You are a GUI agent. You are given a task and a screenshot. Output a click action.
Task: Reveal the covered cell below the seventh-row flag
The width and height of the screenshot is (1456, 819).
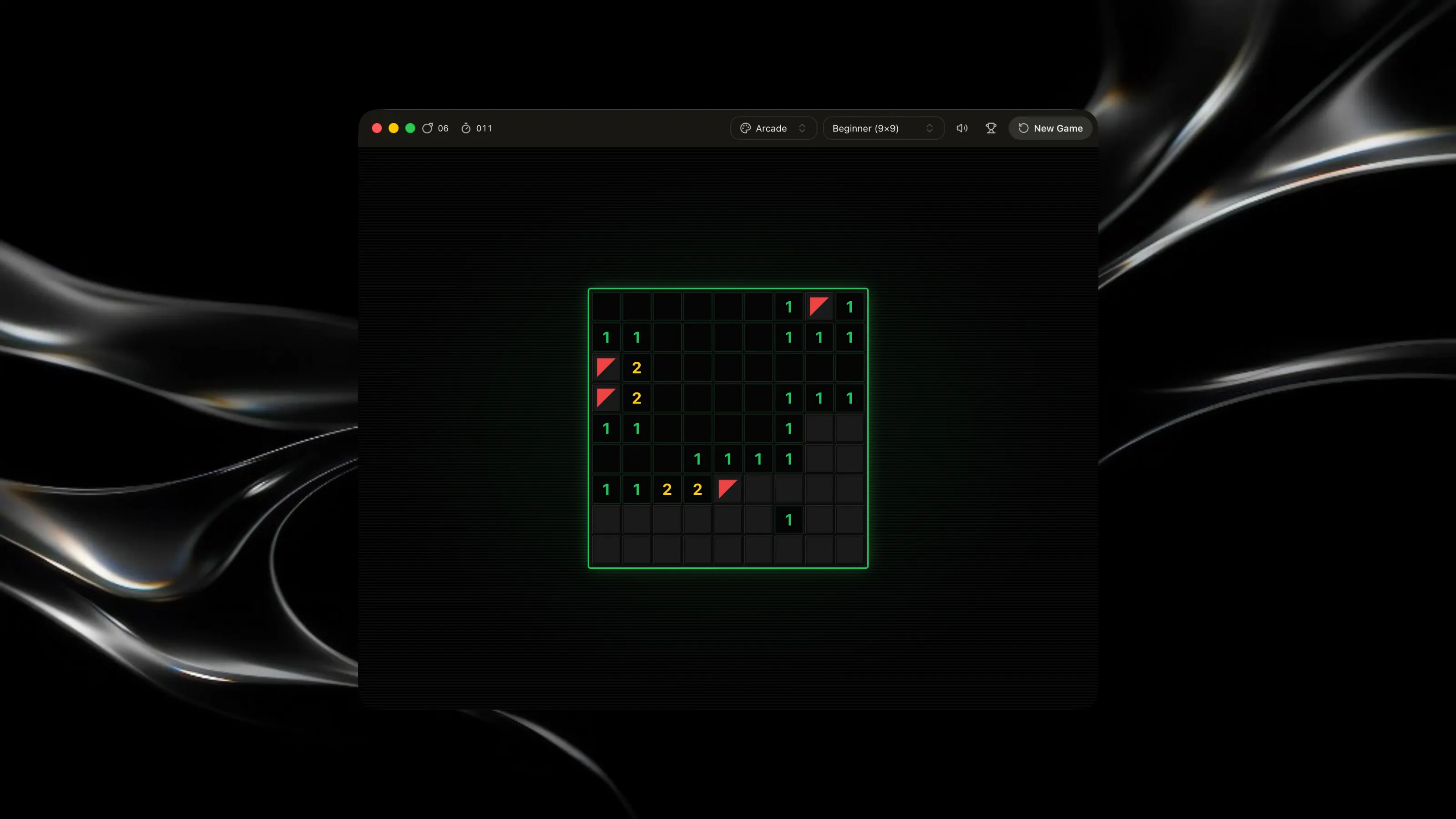[x=728, y=520]
